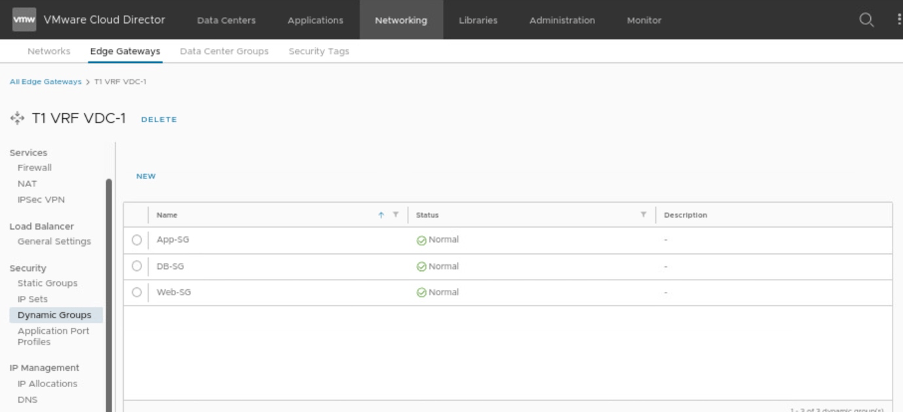
Task: Open the search magnifier icon
Action: [866, 20]
